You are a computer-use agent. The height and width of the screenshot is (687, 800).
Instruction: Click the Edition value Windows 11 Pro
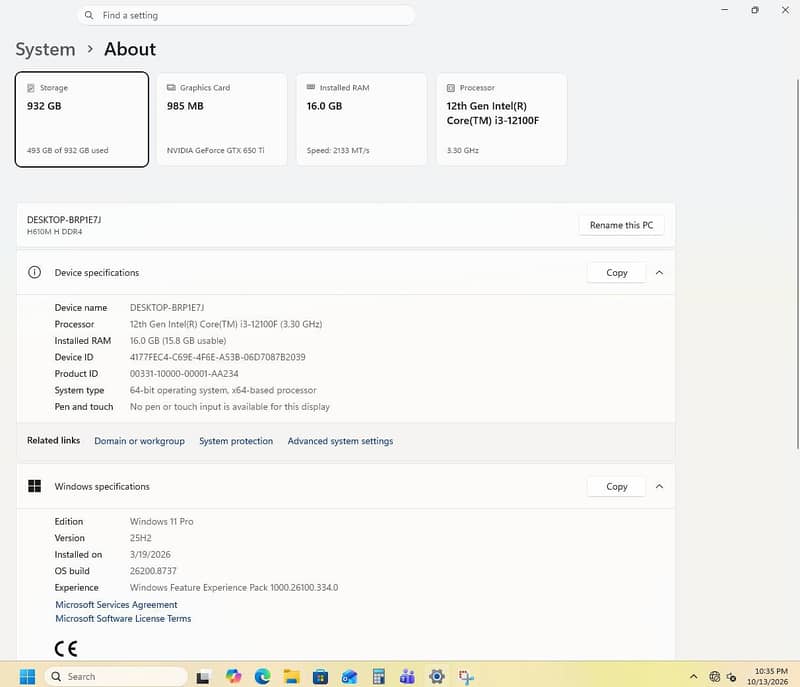pos(161,521)
